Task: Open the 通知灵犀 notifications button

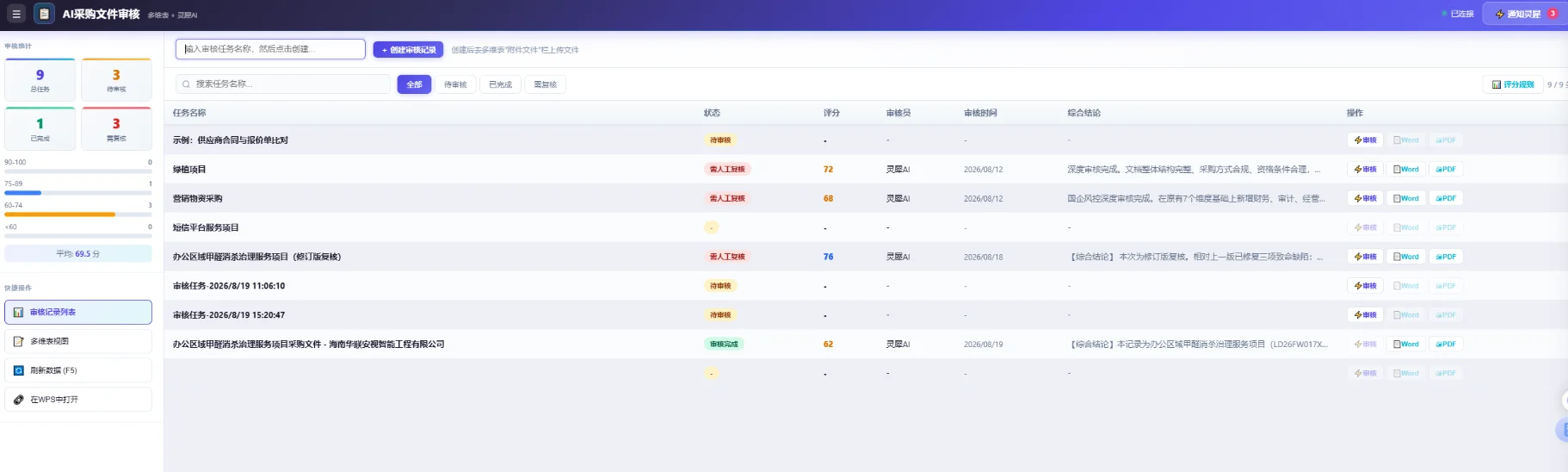Action: [x=1523, y=14]
